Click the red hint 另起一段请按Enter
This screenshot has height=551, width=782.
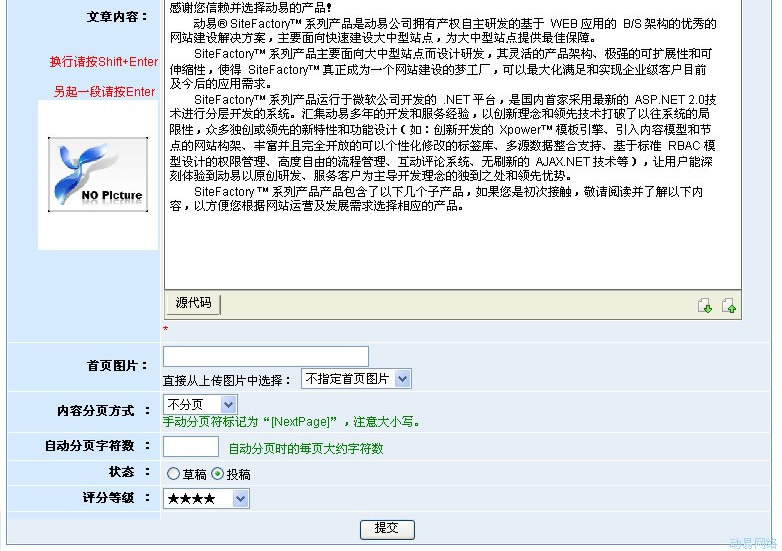tap(105, 92)
